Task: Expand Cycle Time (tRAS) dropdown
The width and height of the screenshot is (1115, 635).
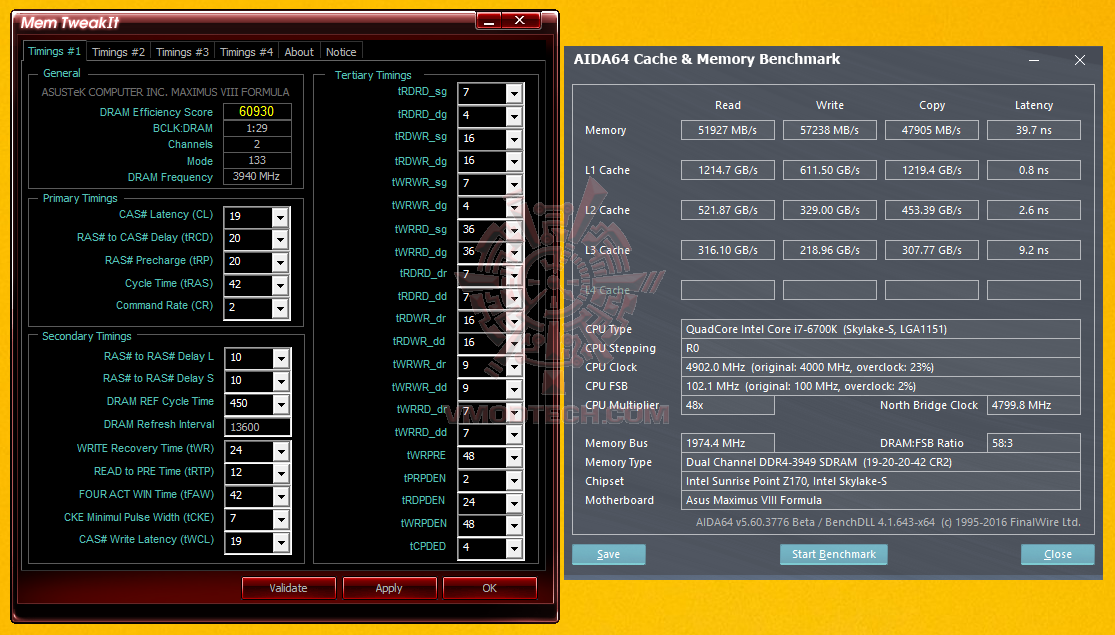Action: coord(280,284)
